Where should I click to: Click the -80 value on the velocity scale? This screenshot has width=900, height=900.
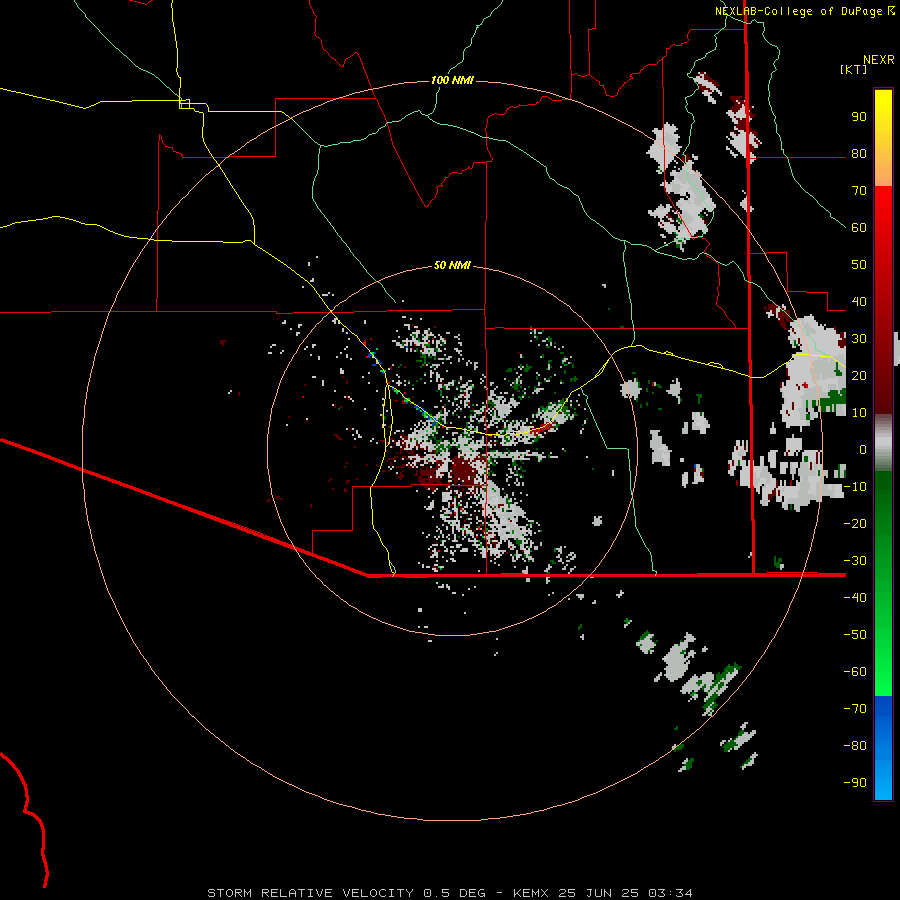coord(855,746)
